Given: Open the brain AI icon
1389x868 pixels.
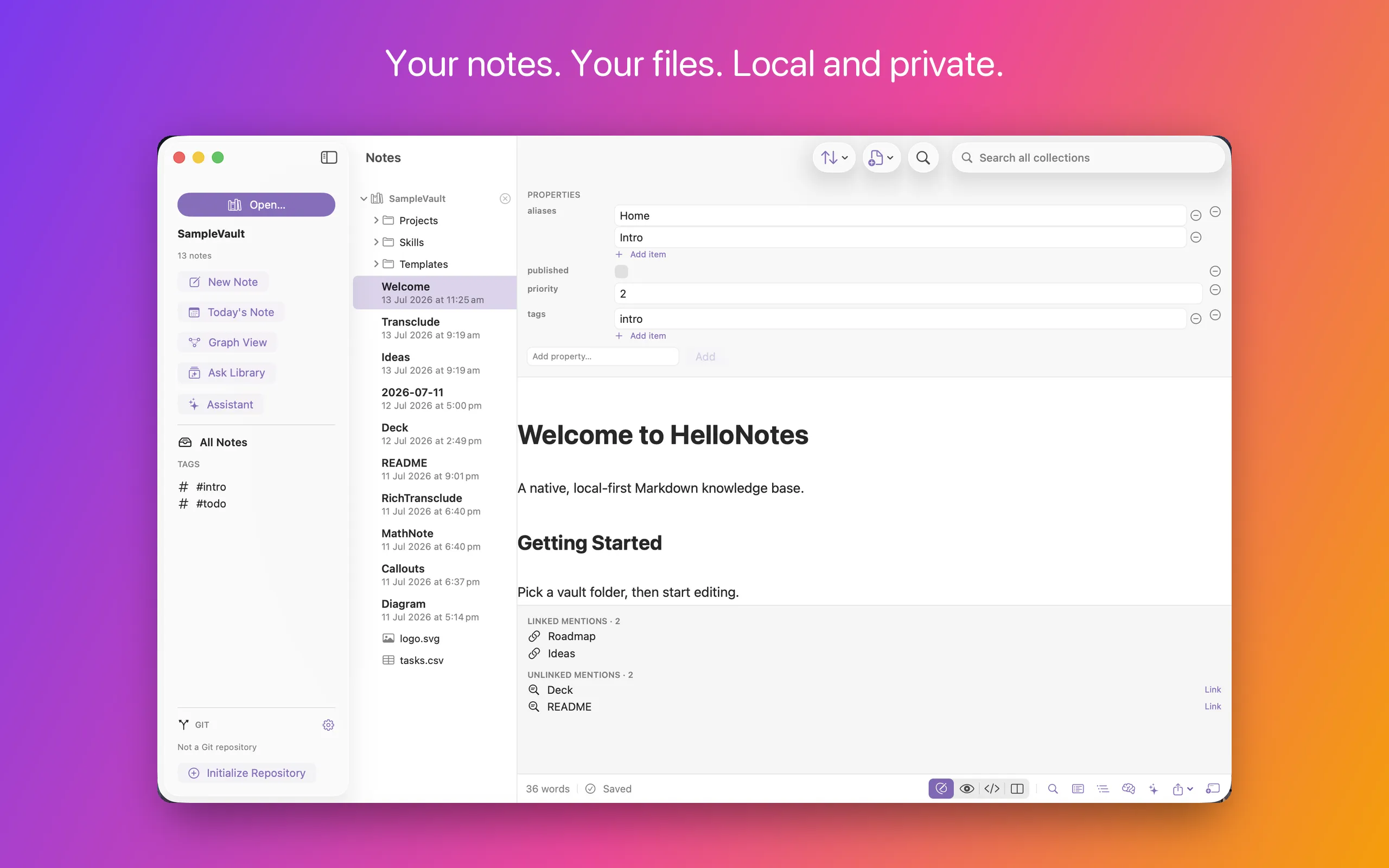Looking at the screenshot, I should (1129, 789).
